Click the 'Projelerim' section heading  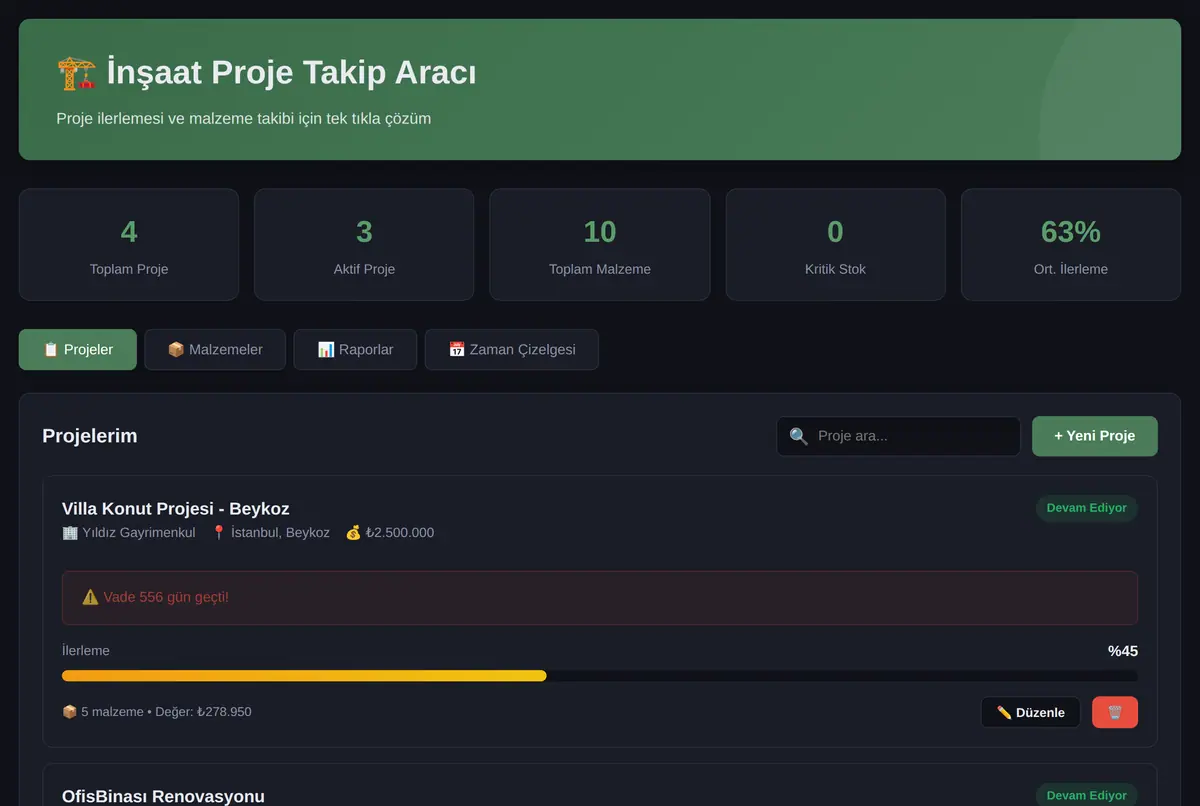90,436
